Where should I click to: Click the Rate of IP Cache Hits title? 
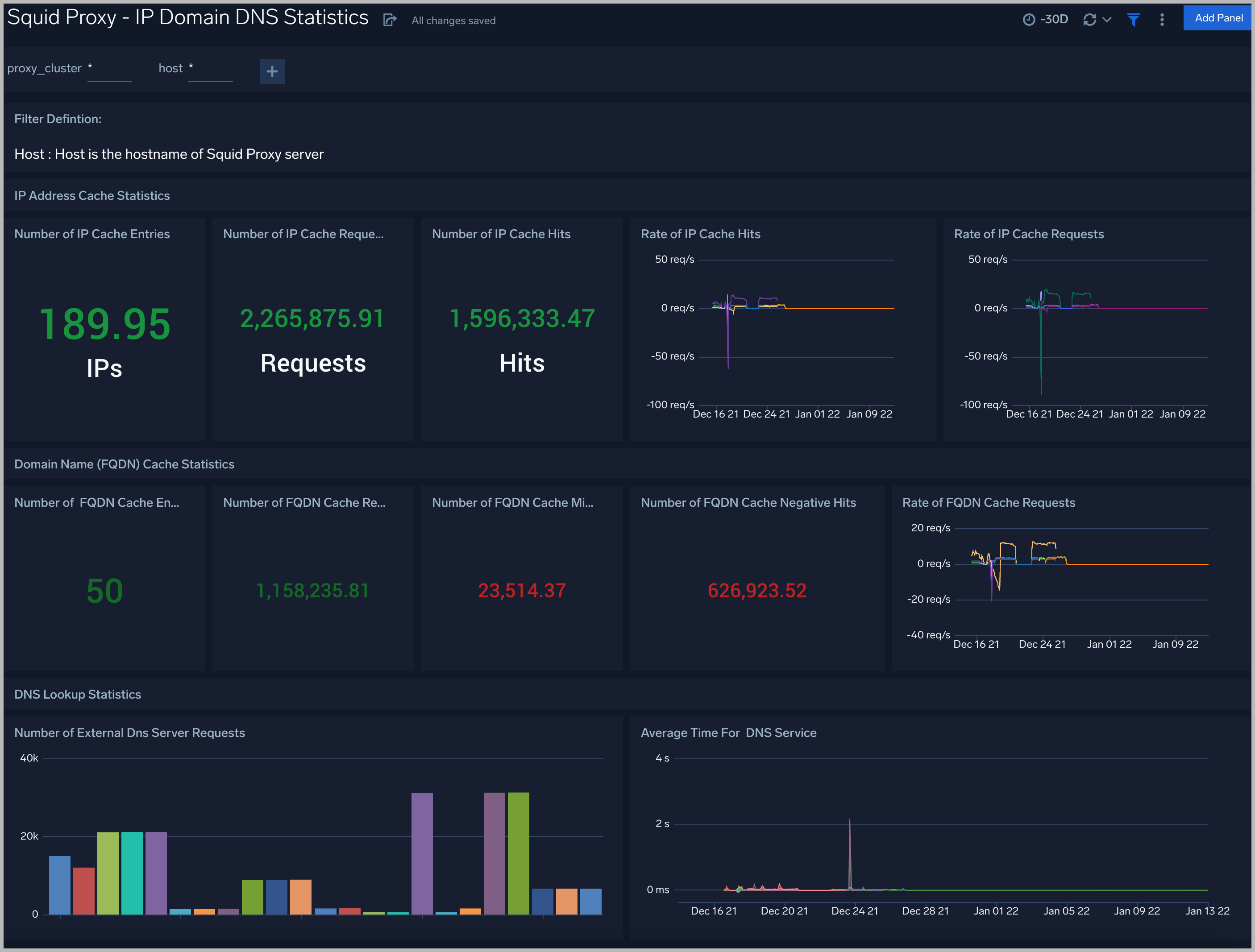[x=700, y=234]
